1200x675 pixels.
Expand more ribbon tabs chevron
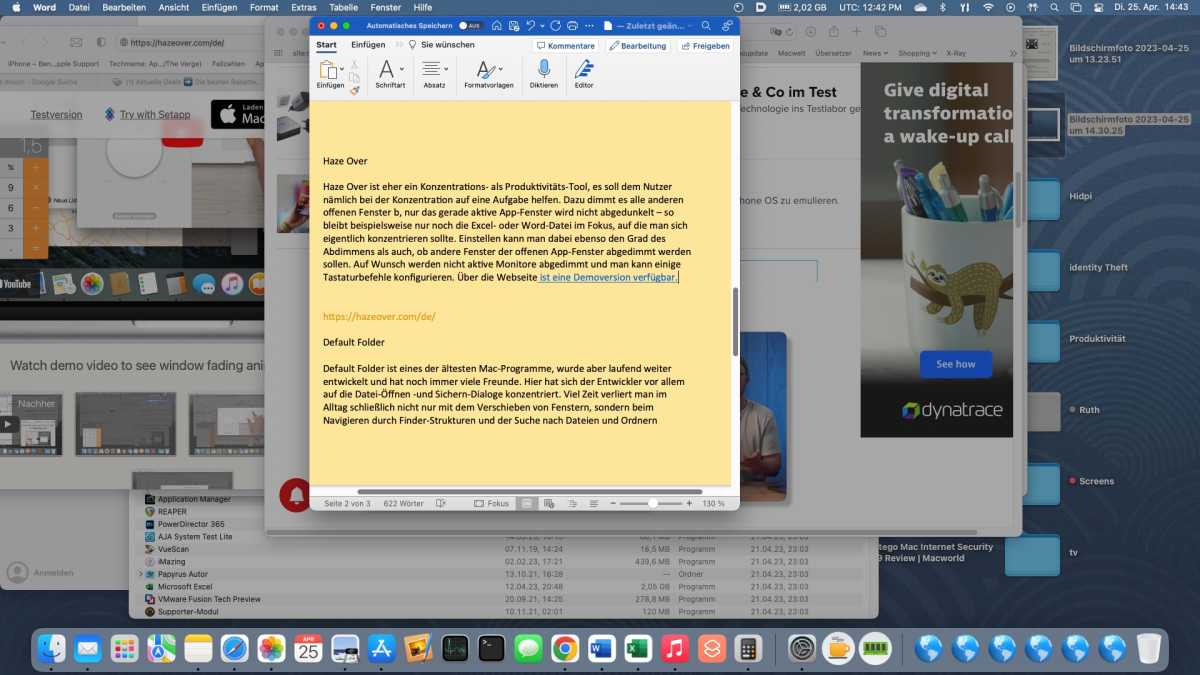point(399,45)
